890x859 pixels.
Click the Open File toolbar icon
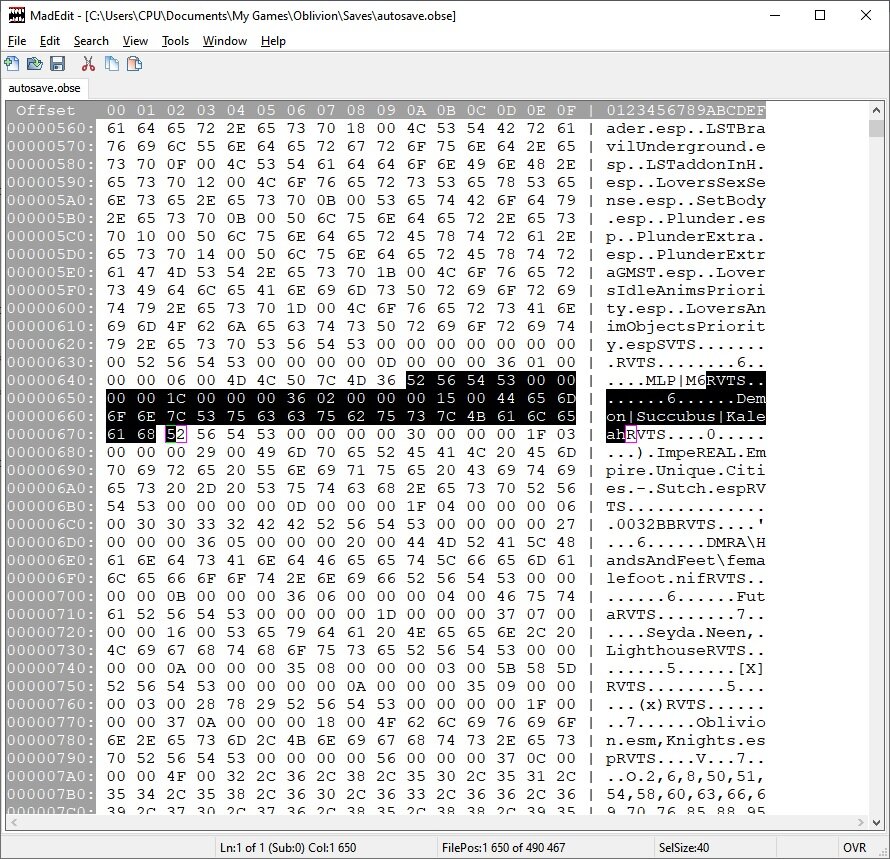click(35, 64)
